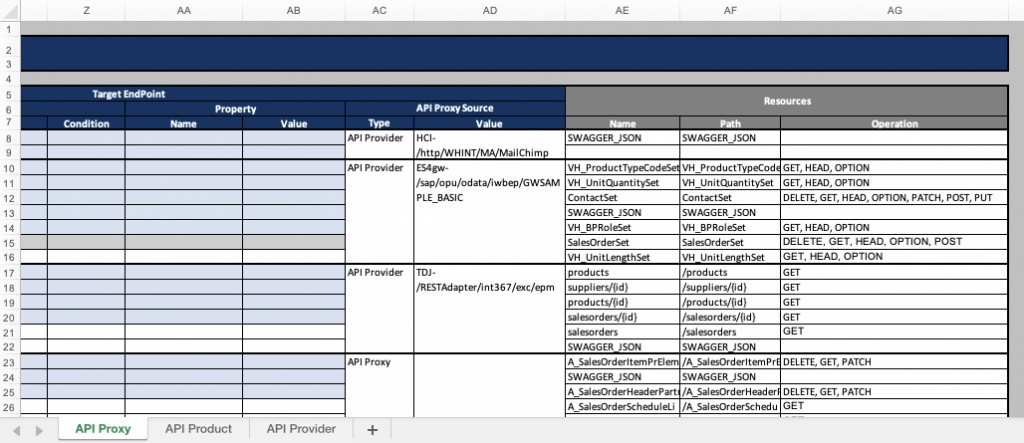1024x443 pixels.
Task: Click /suppliers/{id} path cell
Action: [730, 287]
